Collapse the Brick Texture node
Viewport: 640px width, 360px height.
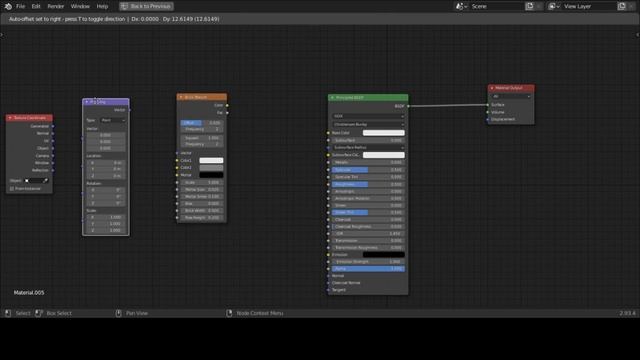tap(181, 97)
